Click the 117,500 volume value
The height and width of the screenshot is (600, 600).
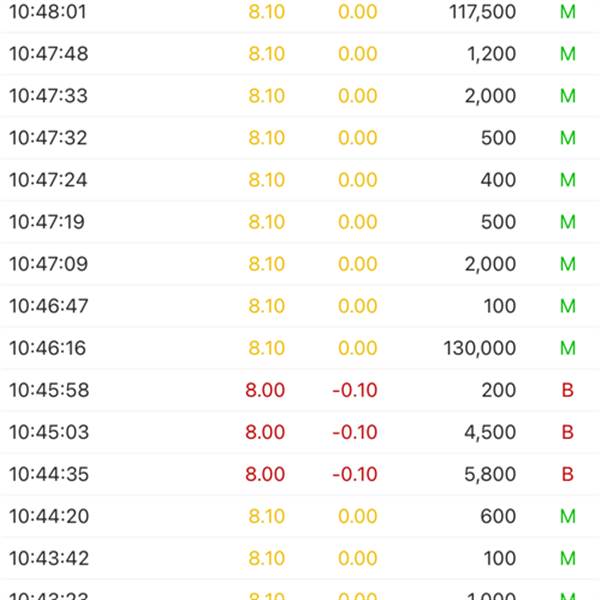pos(483,12)
